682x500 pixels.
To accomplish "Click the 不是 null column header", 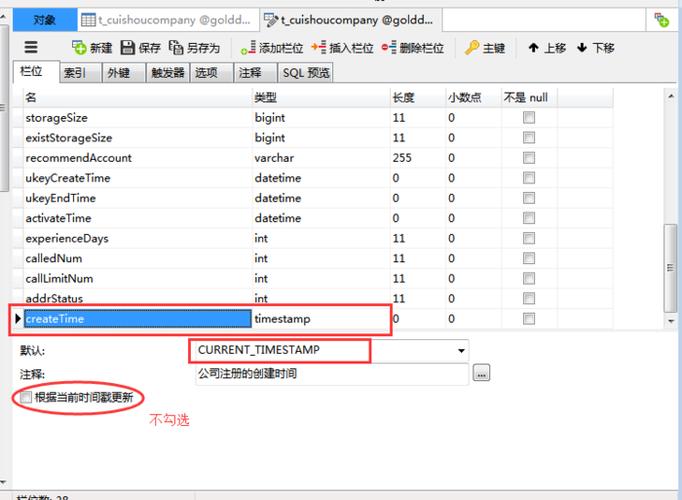I will pyautogui.click(x=529, y=97).
